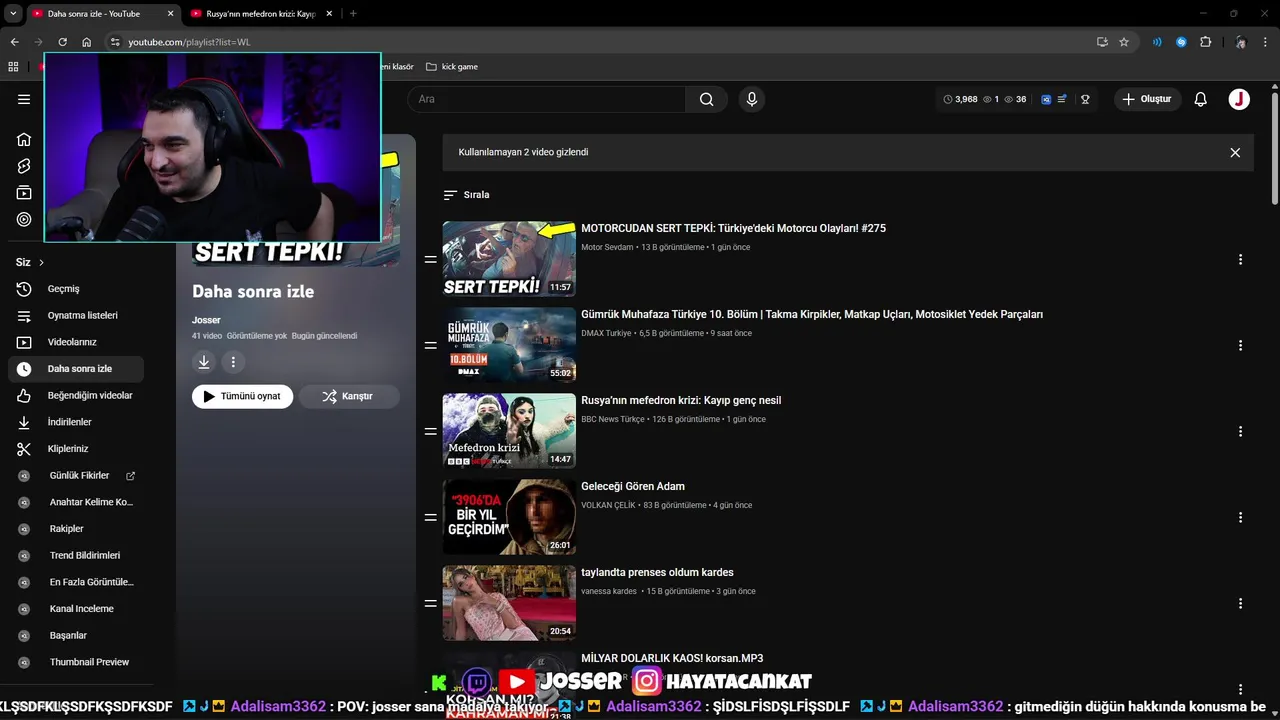Viewport: 1280px width, 720px height.
Task: Open Shorts icon in left sidebar
Action: pos(24,166)
